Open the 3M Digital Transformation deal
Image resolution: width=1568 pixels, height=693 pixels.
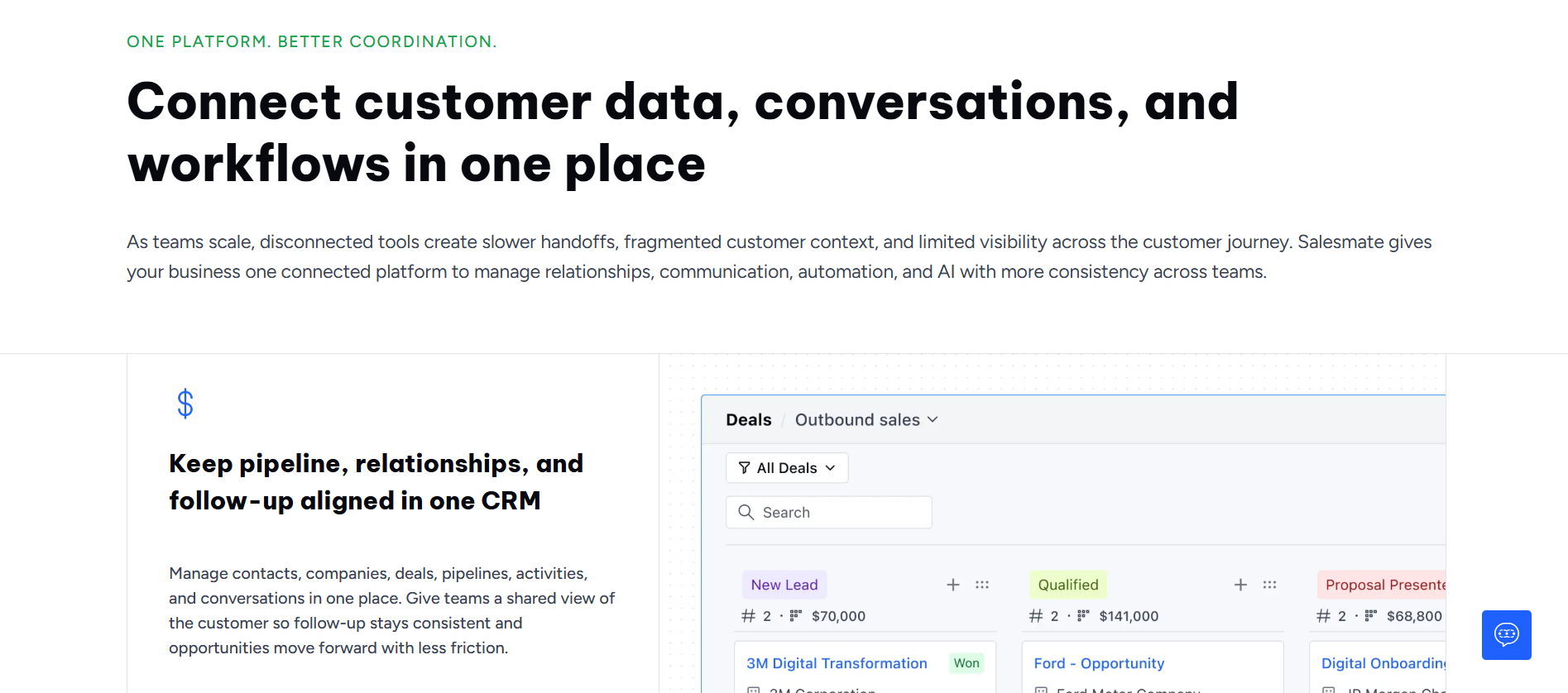tap(837, 663)
